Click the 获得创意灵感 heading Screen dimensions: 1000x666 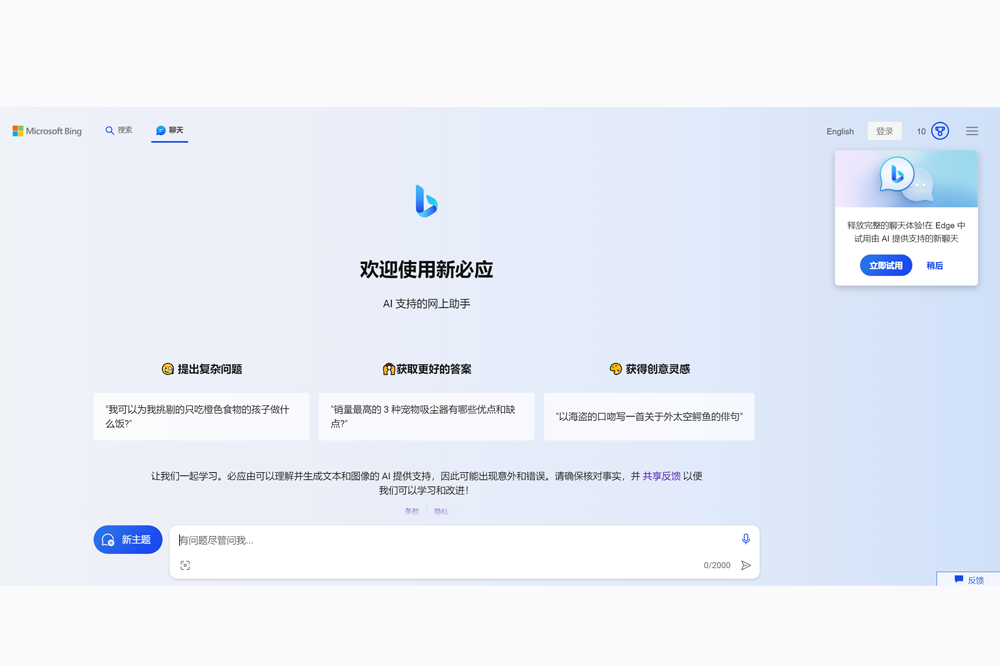[x=650, y=369]
